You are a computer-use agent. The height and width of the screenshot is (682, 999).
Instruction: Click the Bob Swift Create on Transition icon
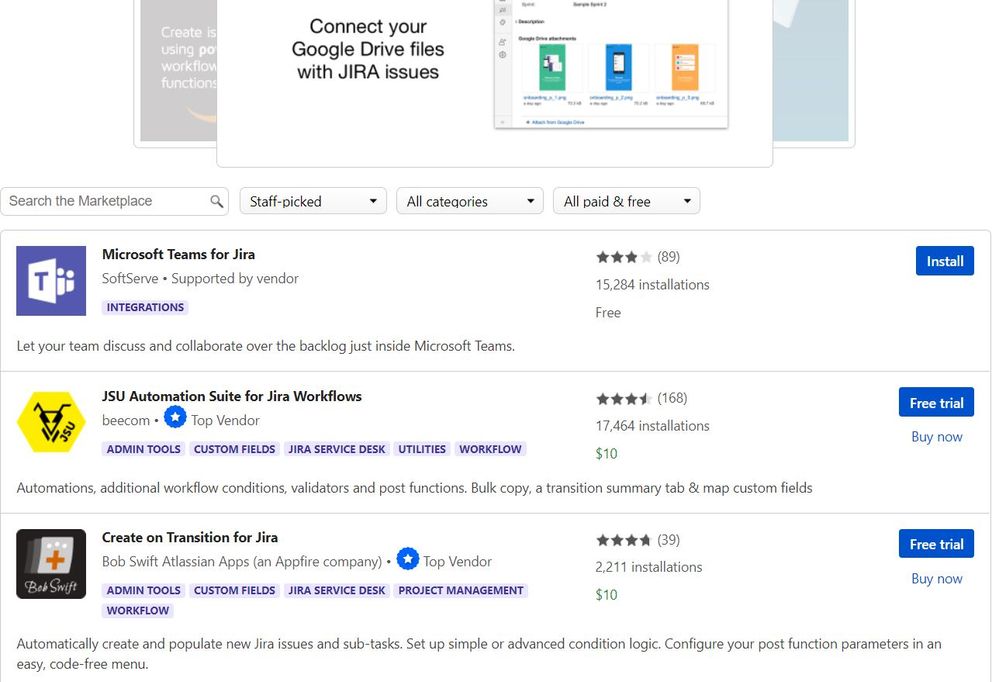point(51,563)
